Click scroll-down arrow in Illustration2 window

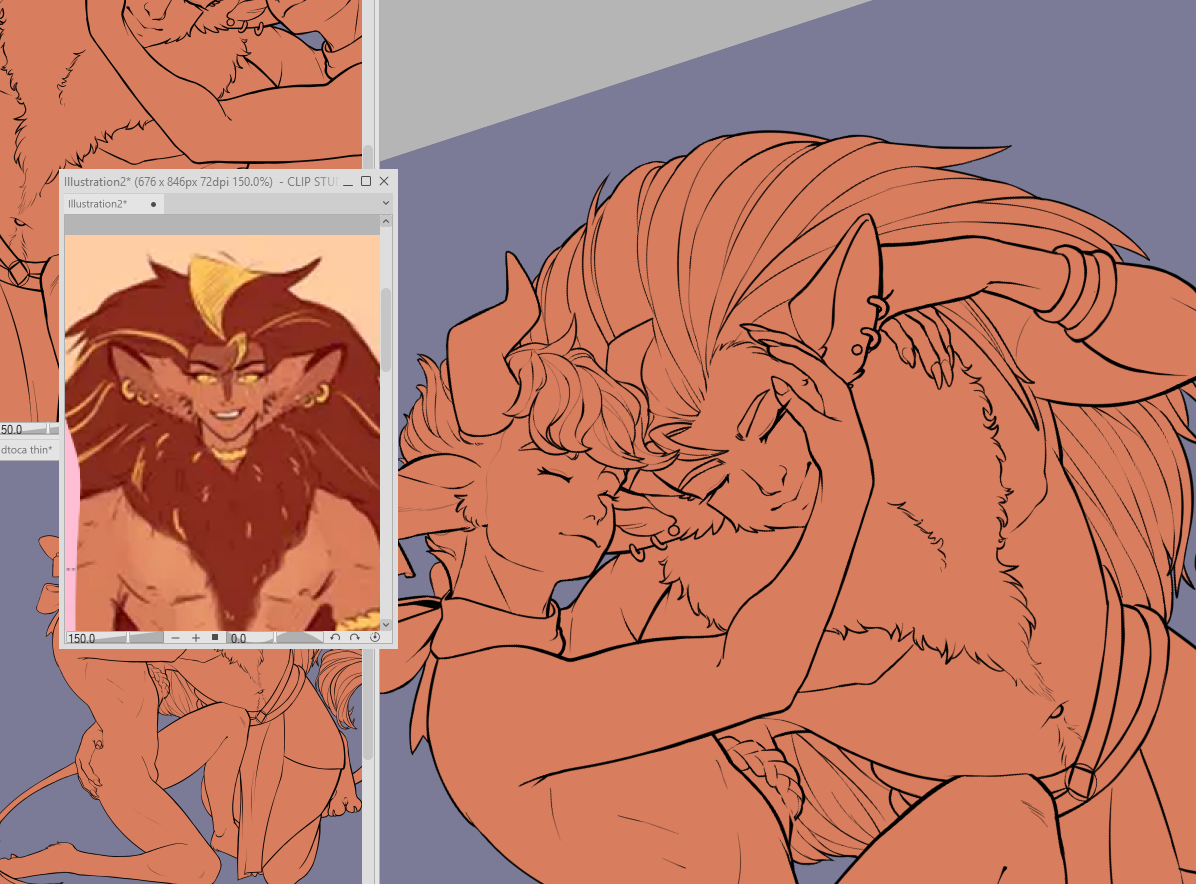(x=386, y=624)
